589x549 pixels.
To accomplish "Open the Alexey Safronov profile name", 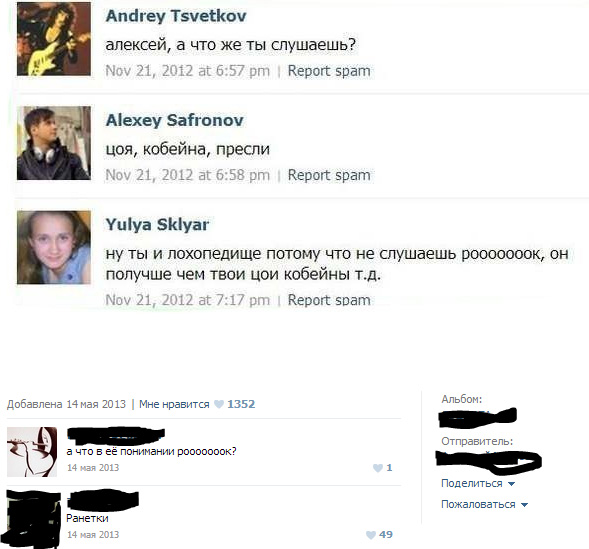I will (174, 121).
